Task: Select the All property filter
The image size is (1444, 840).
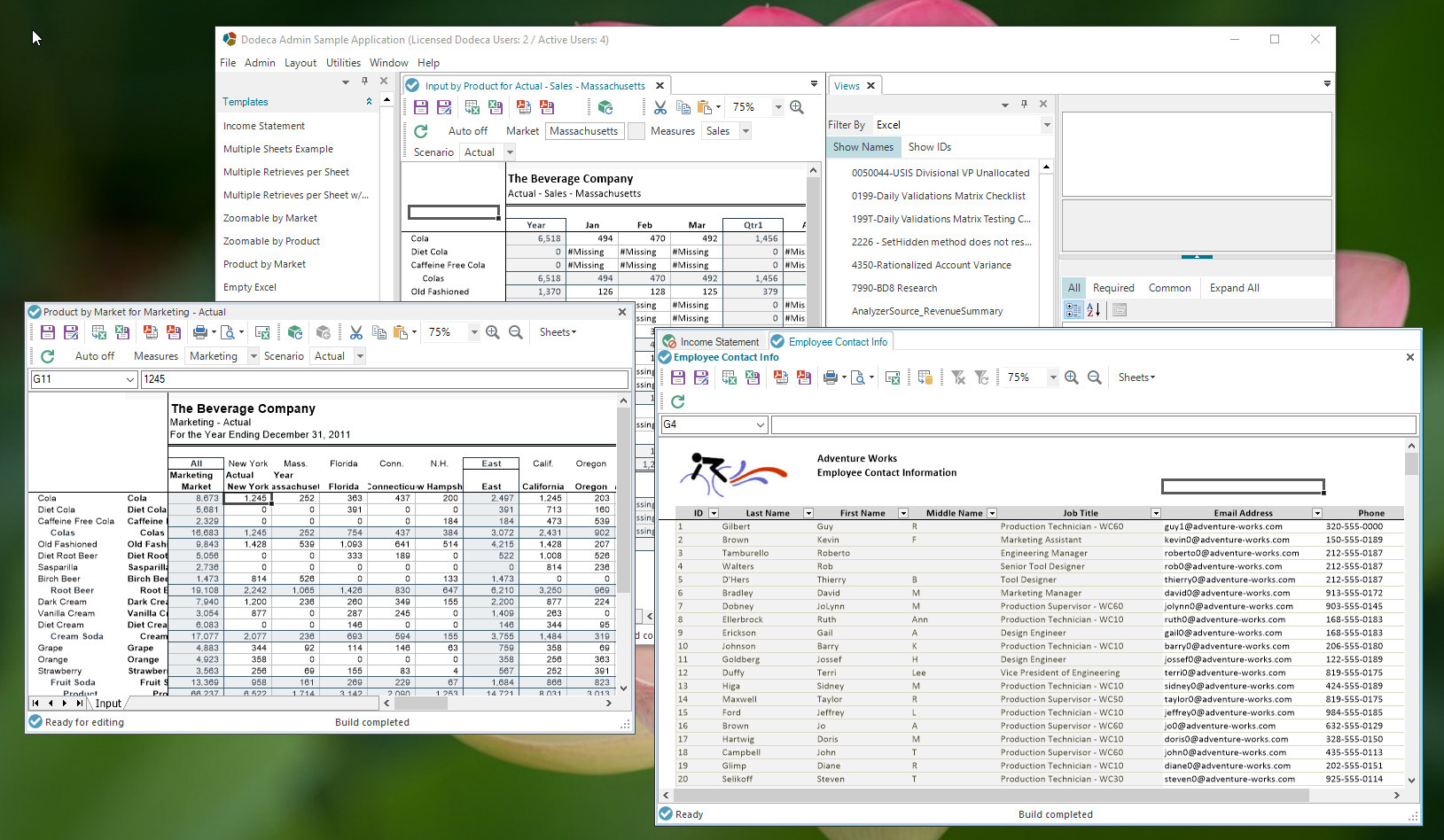Action: pyautogui.click(x=1074, y=288)
